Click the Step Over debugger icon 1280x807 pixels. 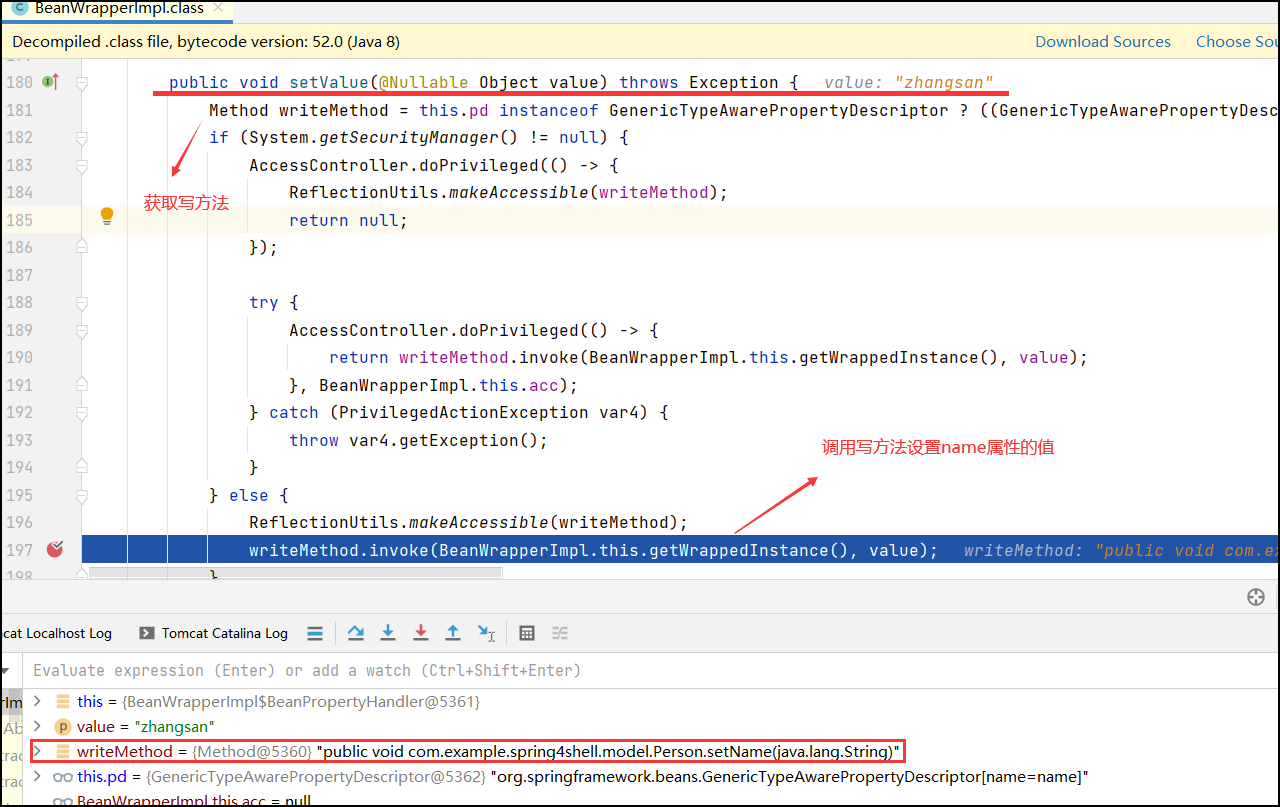click(x=356, y=633)
